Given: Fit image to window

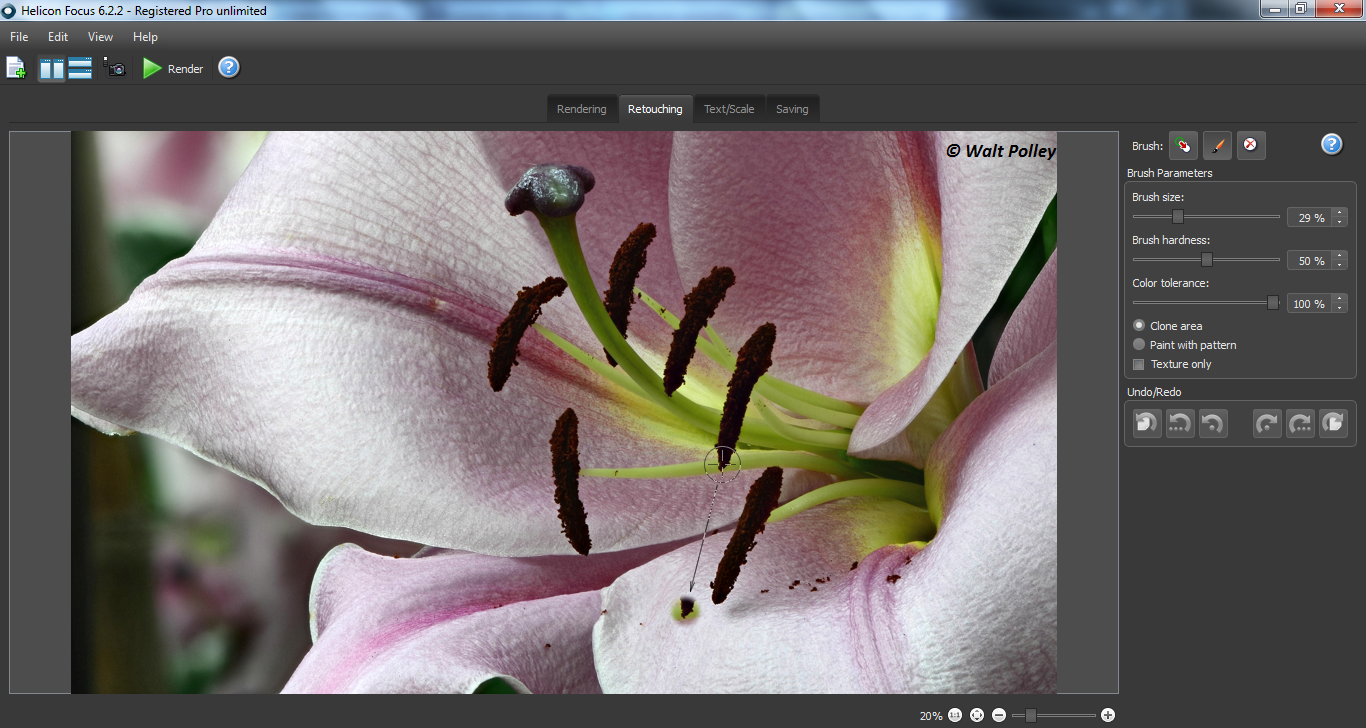Looking at the screenshot, I should click(x=977, y=715).
